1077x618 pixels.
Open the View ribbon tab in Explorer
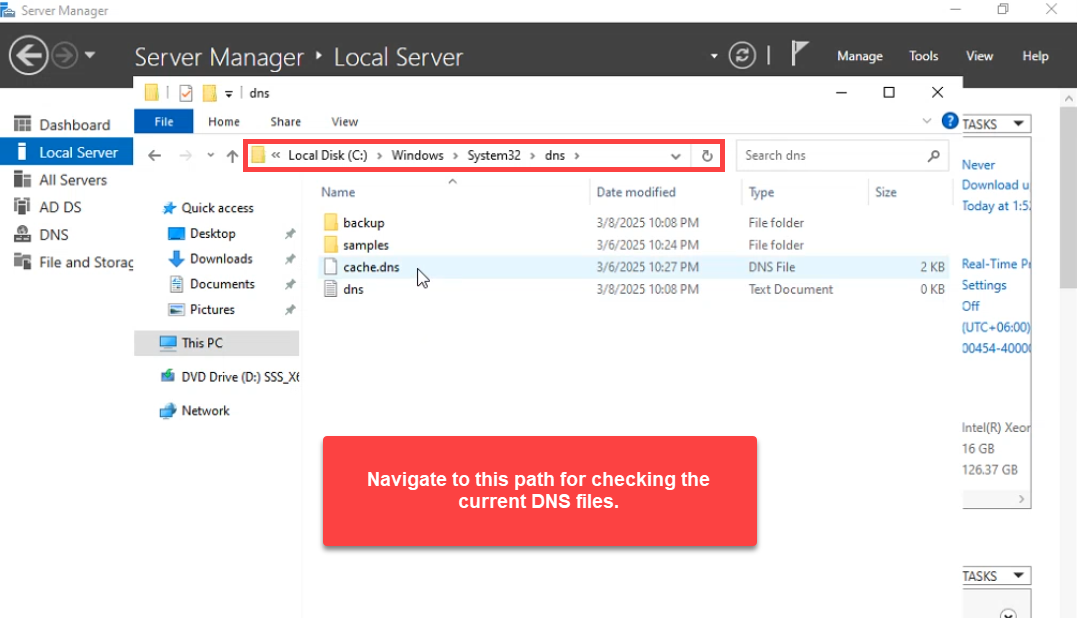pos(344,122)
